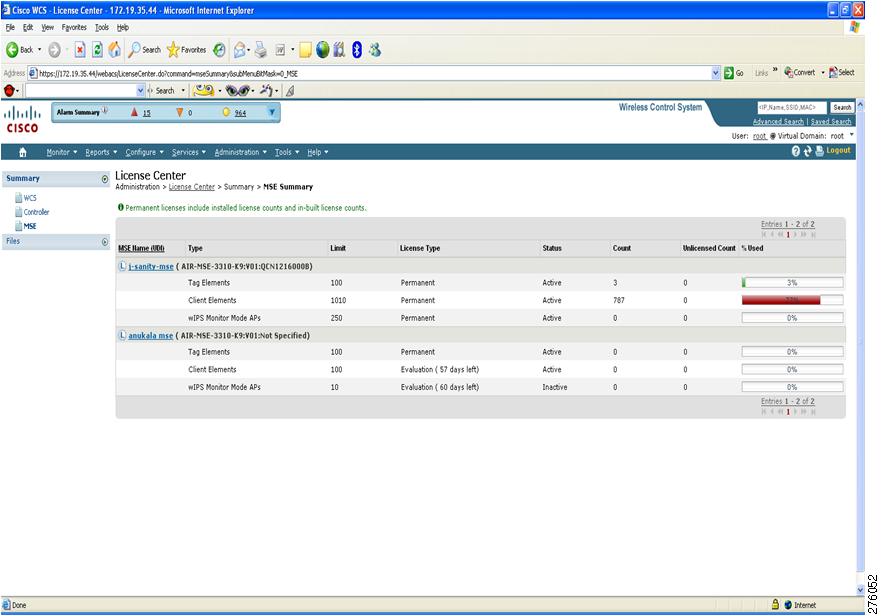Click the Bluetooth icon in the toolbar
The image size is (881, 616).
(x=356, y=50)
